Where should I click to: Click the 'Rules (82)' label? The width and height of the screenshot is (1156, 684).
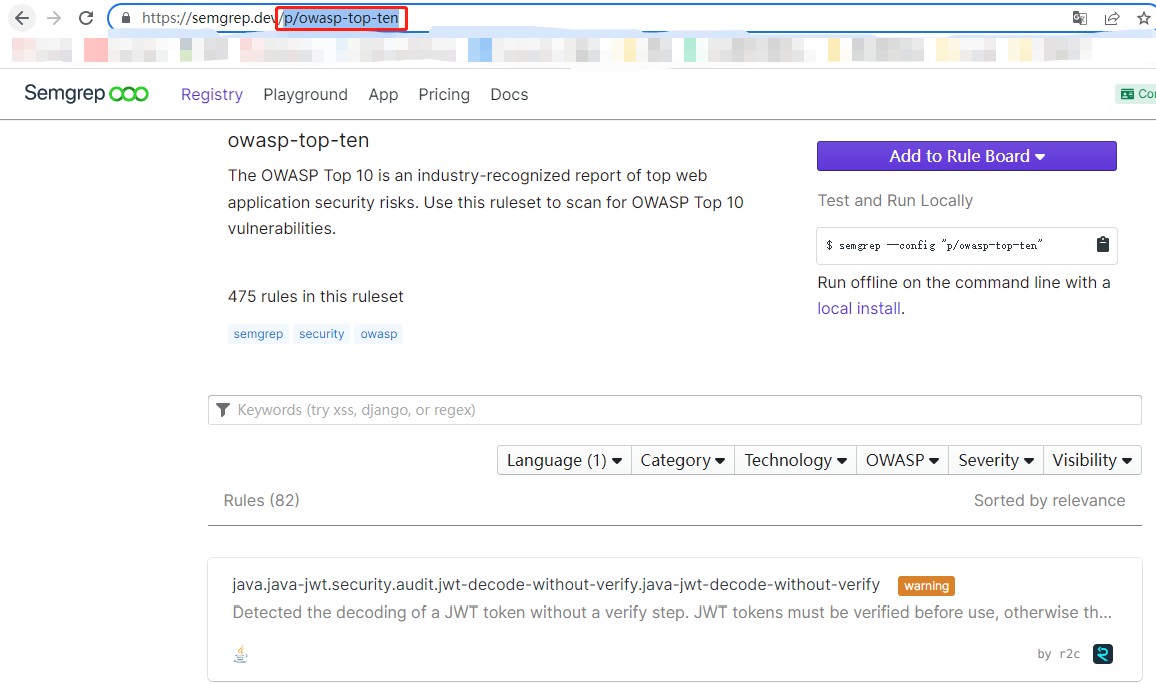coord(262,500)
